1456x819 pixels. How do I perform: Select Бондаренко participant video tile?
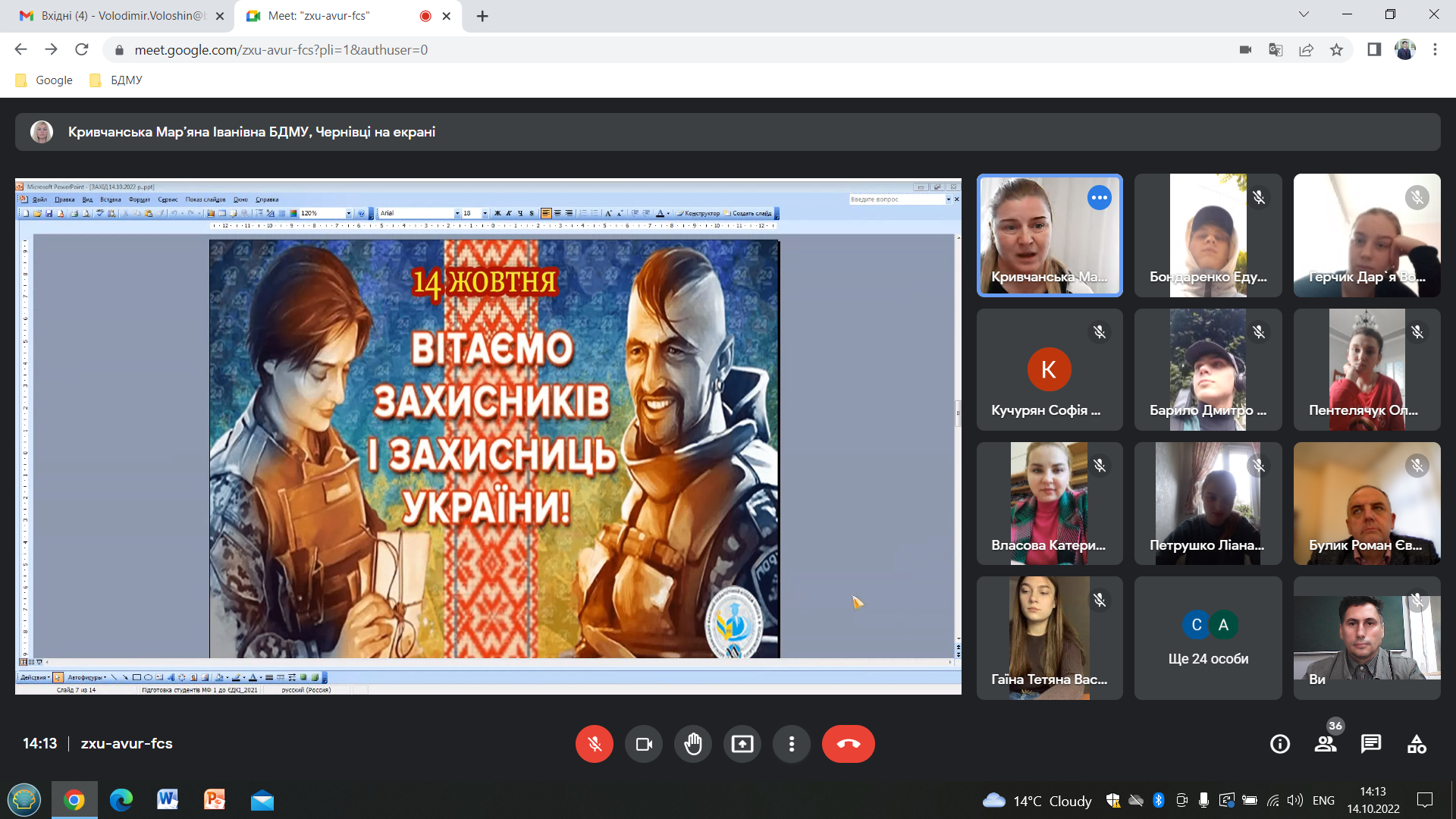tap(1208, 235)
